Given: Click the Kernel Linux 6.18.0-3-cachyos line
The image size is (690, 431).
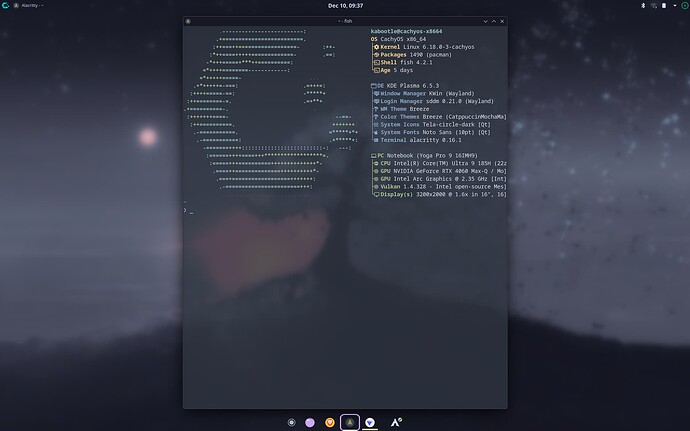Looking at the screenshot, I should click(424, 47).
